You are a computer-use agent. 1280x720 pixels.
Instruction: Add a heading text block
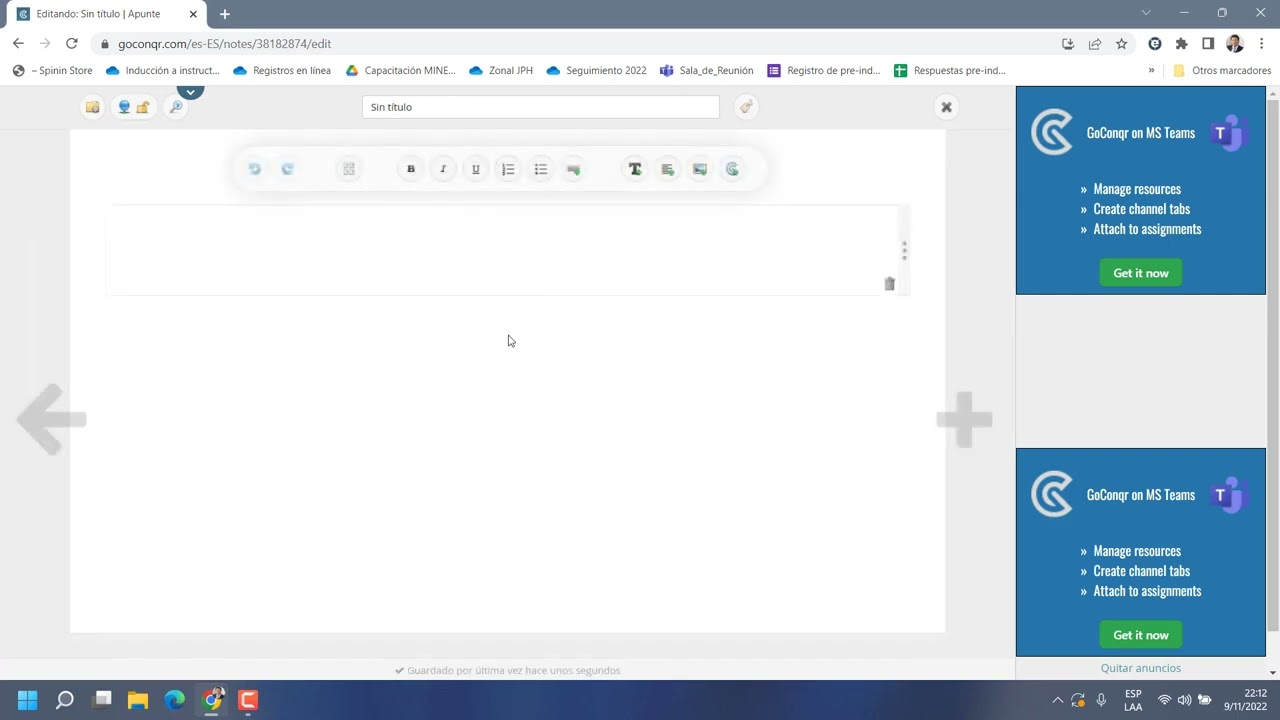(x=635, y=169)
